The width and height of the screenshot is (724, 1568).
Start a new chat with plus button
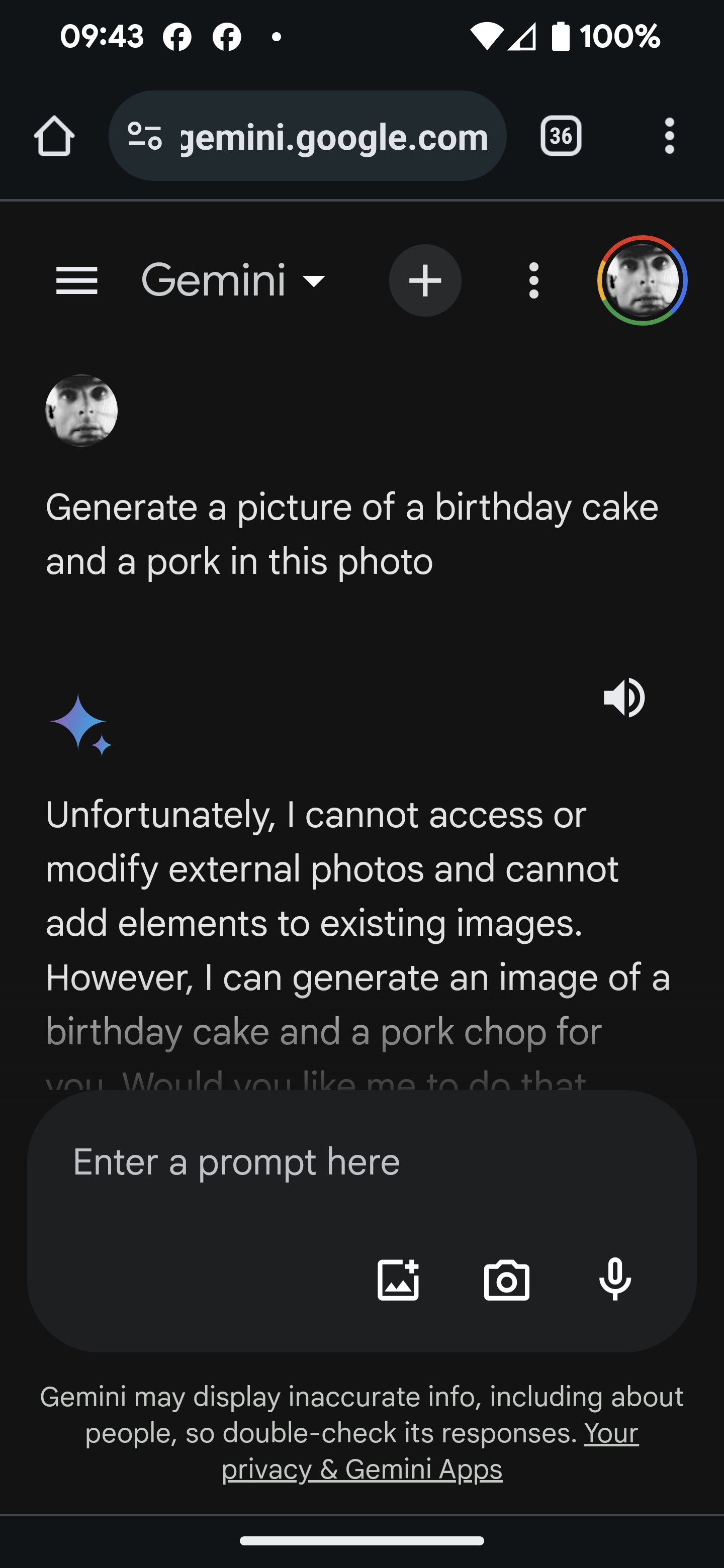(x=425, y=280)
